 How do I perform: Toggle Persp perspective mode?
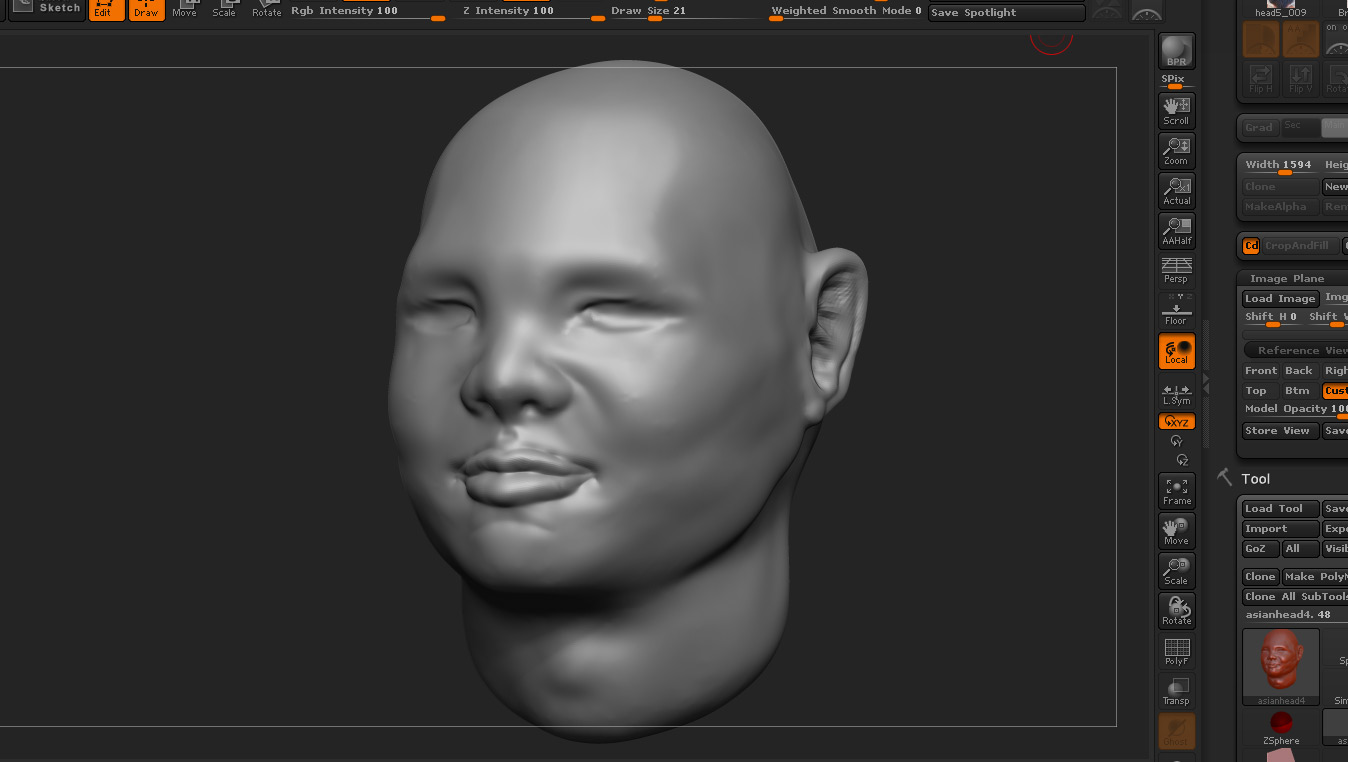pyautogui.click(x=1176, y=270)
